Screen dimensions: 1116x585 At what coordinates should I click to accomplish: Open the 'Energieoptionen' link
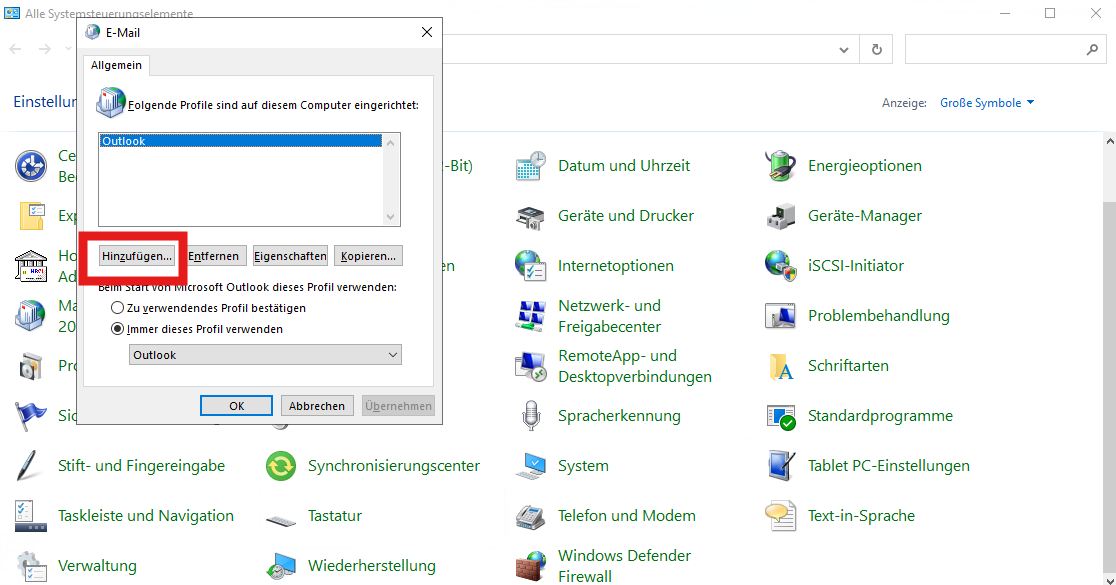(865, 166)
